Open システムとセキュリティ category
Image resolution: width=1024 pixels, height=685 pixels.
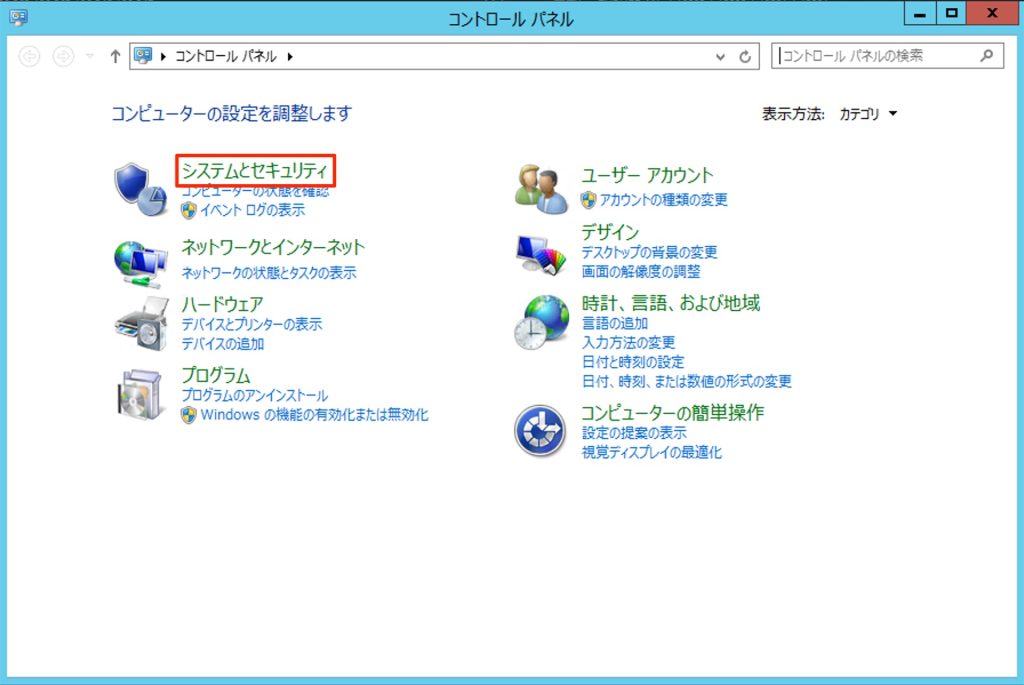255,170
